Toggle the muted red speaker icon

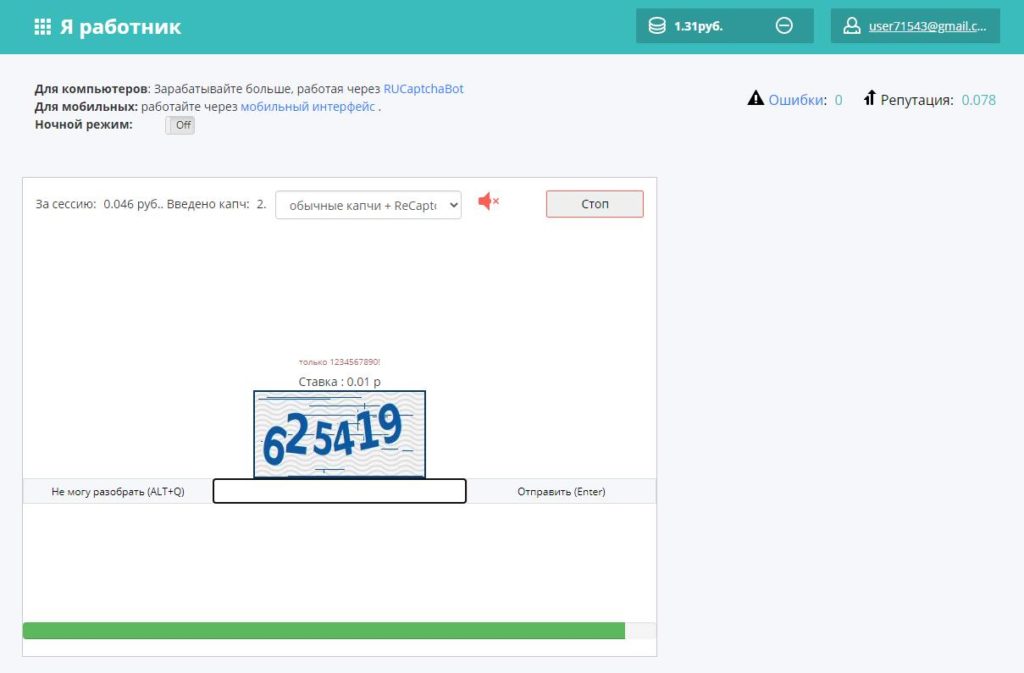coord(488,202)
